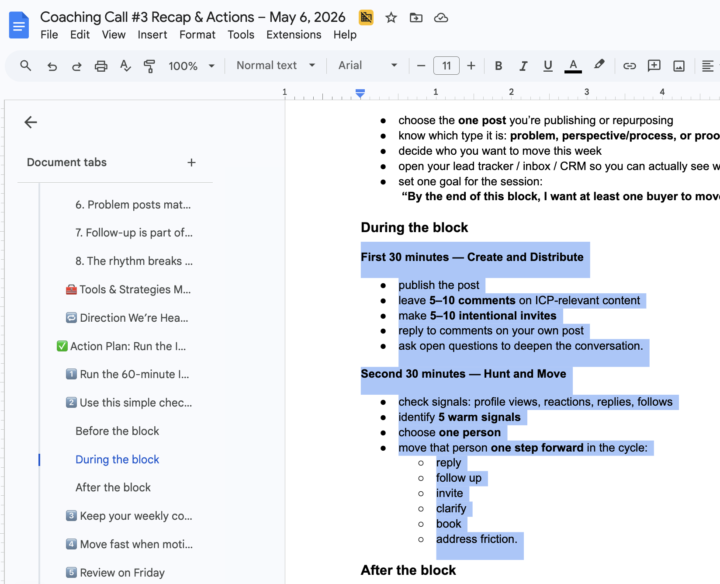This screenshot has height=584, width=720.
Task: Click the 'After the block' document heading
Action: click(x=408, y=570)
